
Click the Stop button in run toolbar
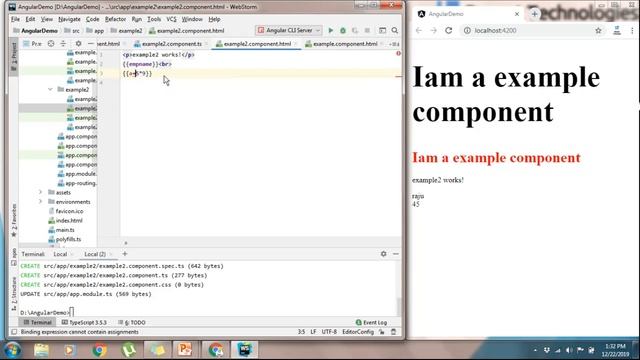(x=367, y=31)
